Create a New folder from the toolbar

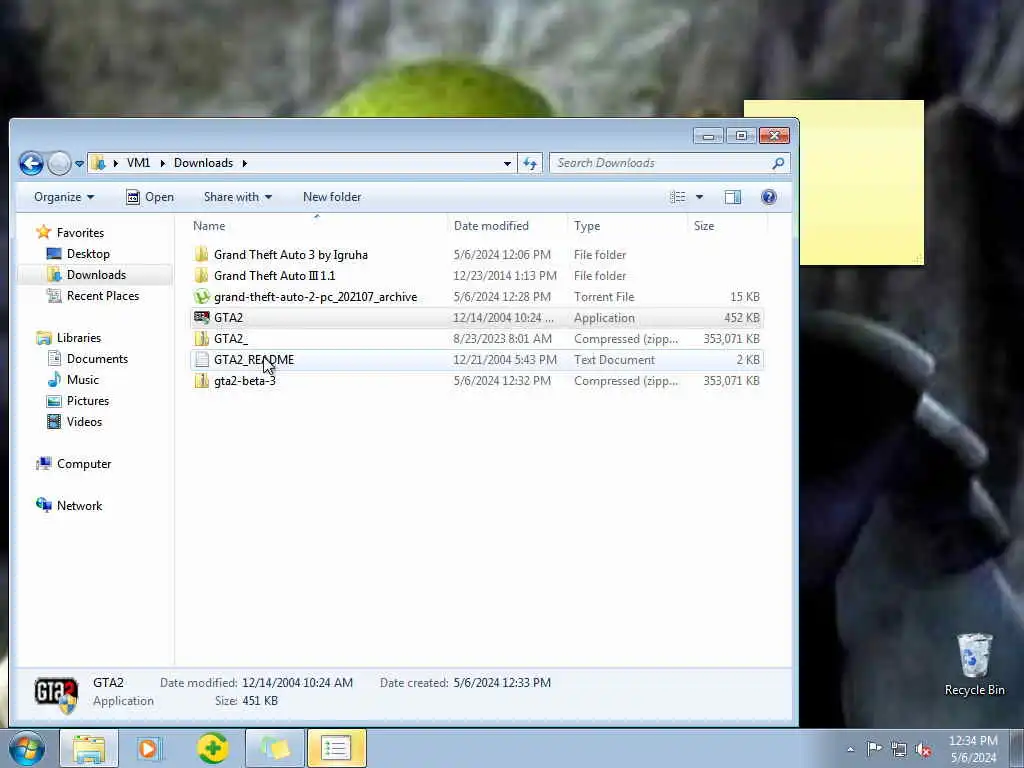pyautogui.click(x=332, y=197)
